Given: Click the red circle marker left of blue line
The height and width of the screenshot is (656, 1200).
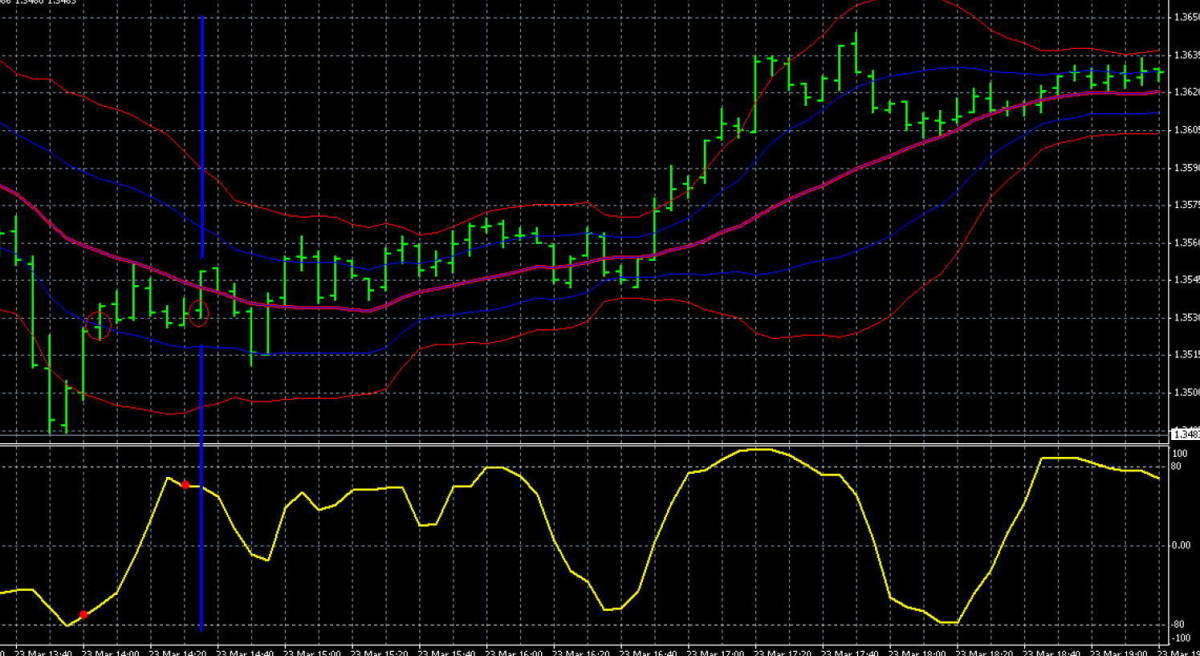Looking at the screenshot, I should coord(98,325).
